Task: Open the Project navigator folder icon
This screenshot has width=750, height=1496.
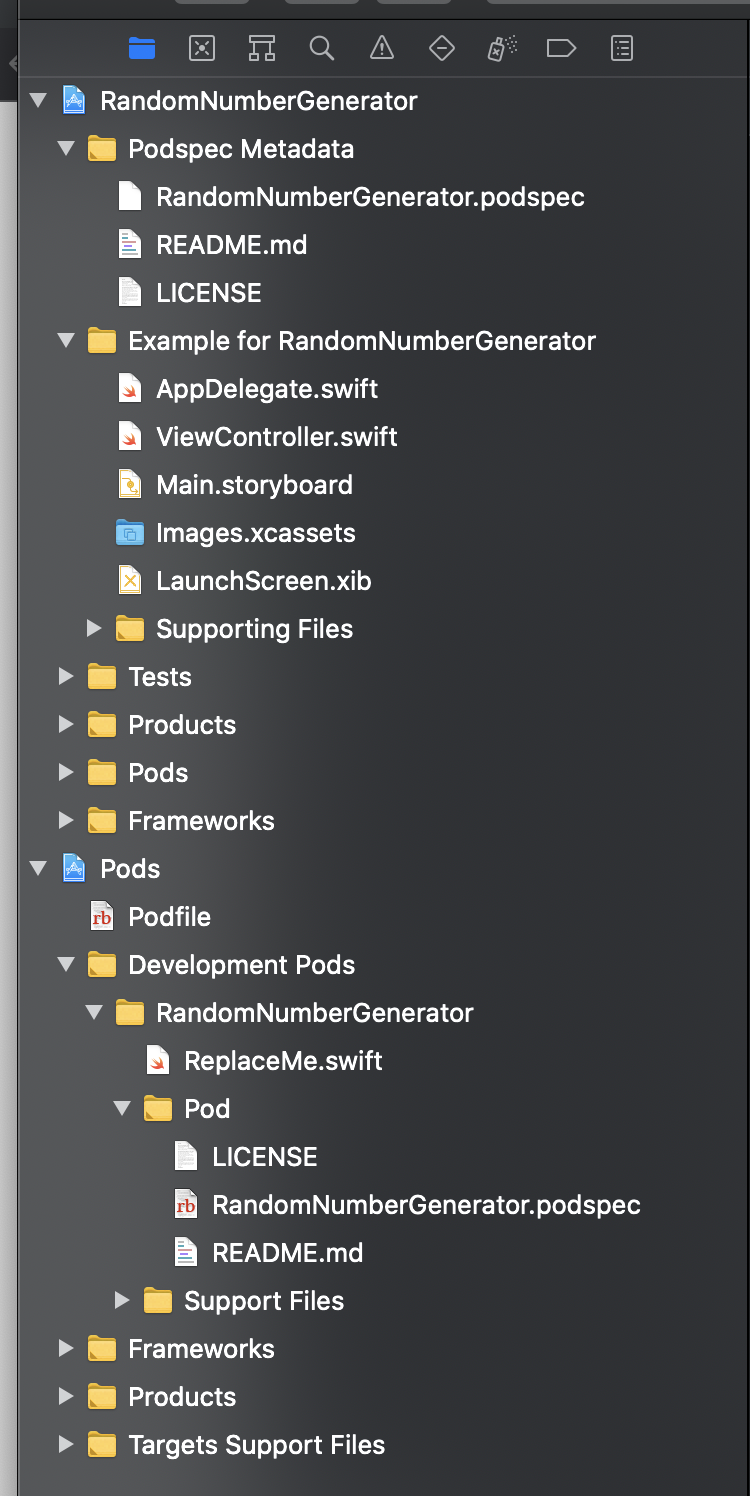Action: (142, 48)
